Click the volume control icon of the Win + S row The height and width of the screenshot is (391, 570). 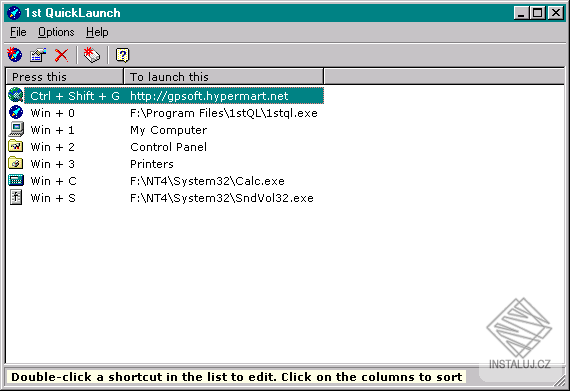[x=16, y=197]
